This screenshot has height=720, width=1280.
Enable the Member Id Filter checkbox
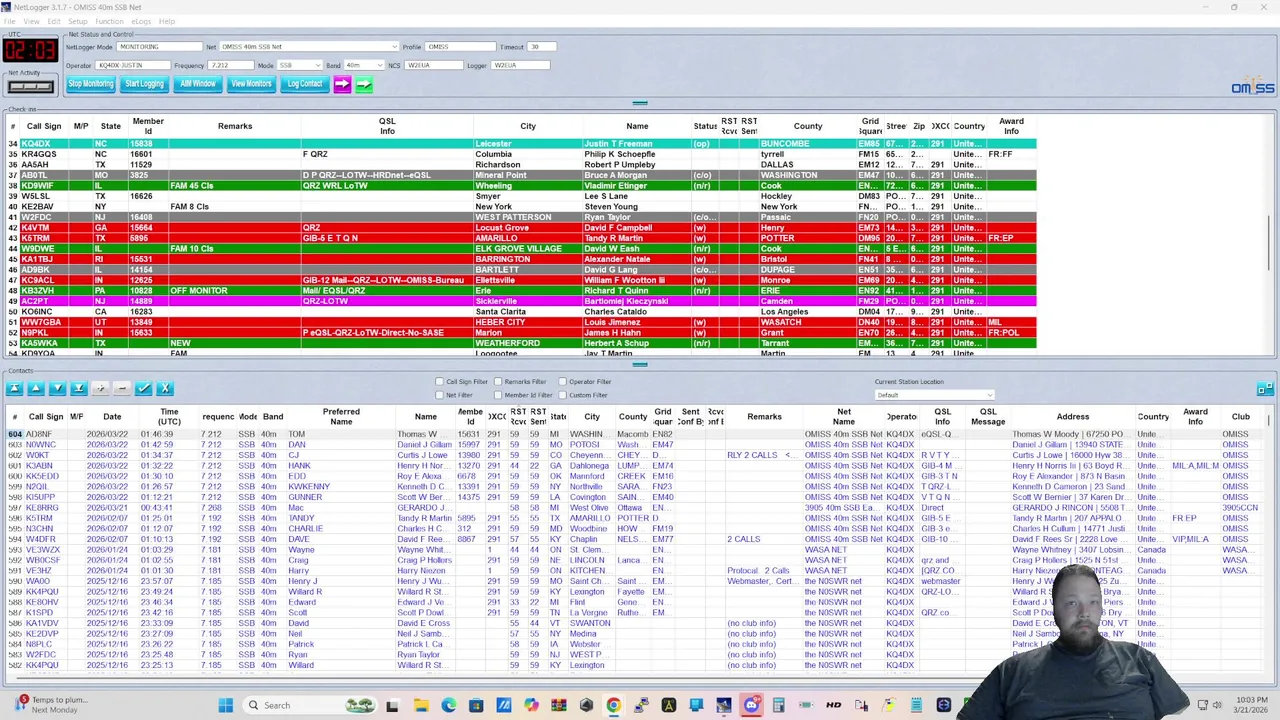coord(497,395)
